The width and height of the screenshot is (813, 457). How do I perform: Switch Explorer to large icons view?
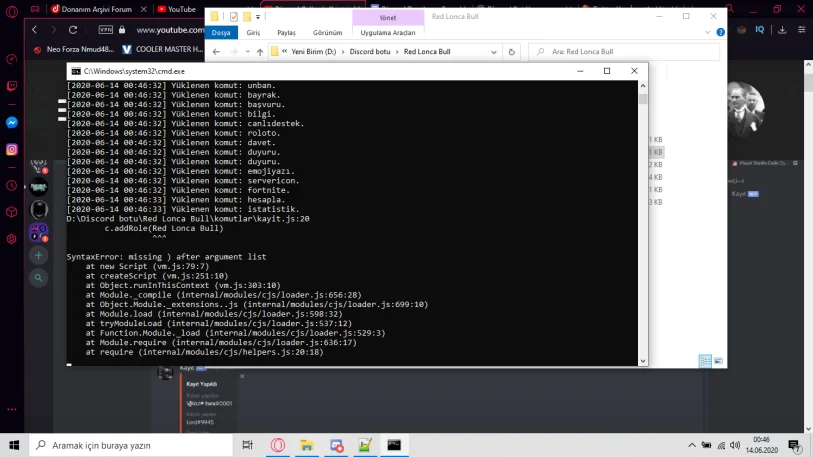click(x=718, y=361)
